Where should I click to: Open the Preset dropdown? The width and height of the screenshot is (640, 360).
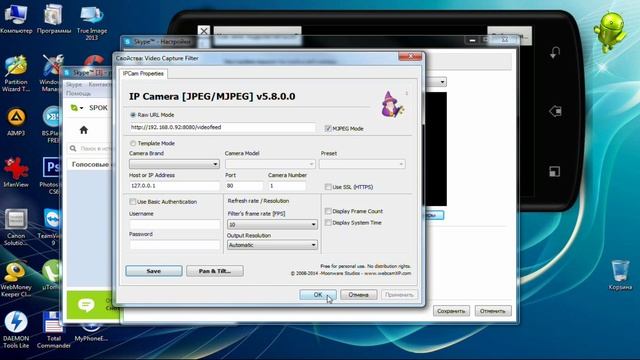(362, 164)
